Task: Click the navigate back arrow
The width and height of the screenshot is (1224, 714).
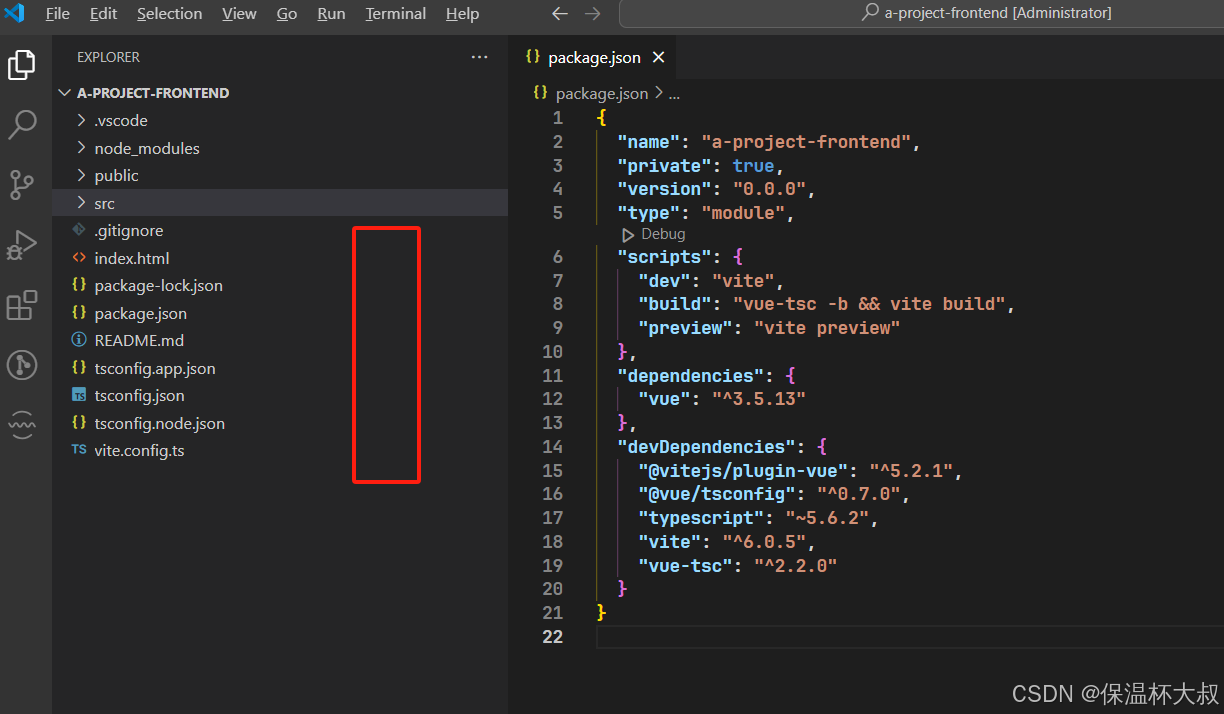Action: tap(560, 14)
